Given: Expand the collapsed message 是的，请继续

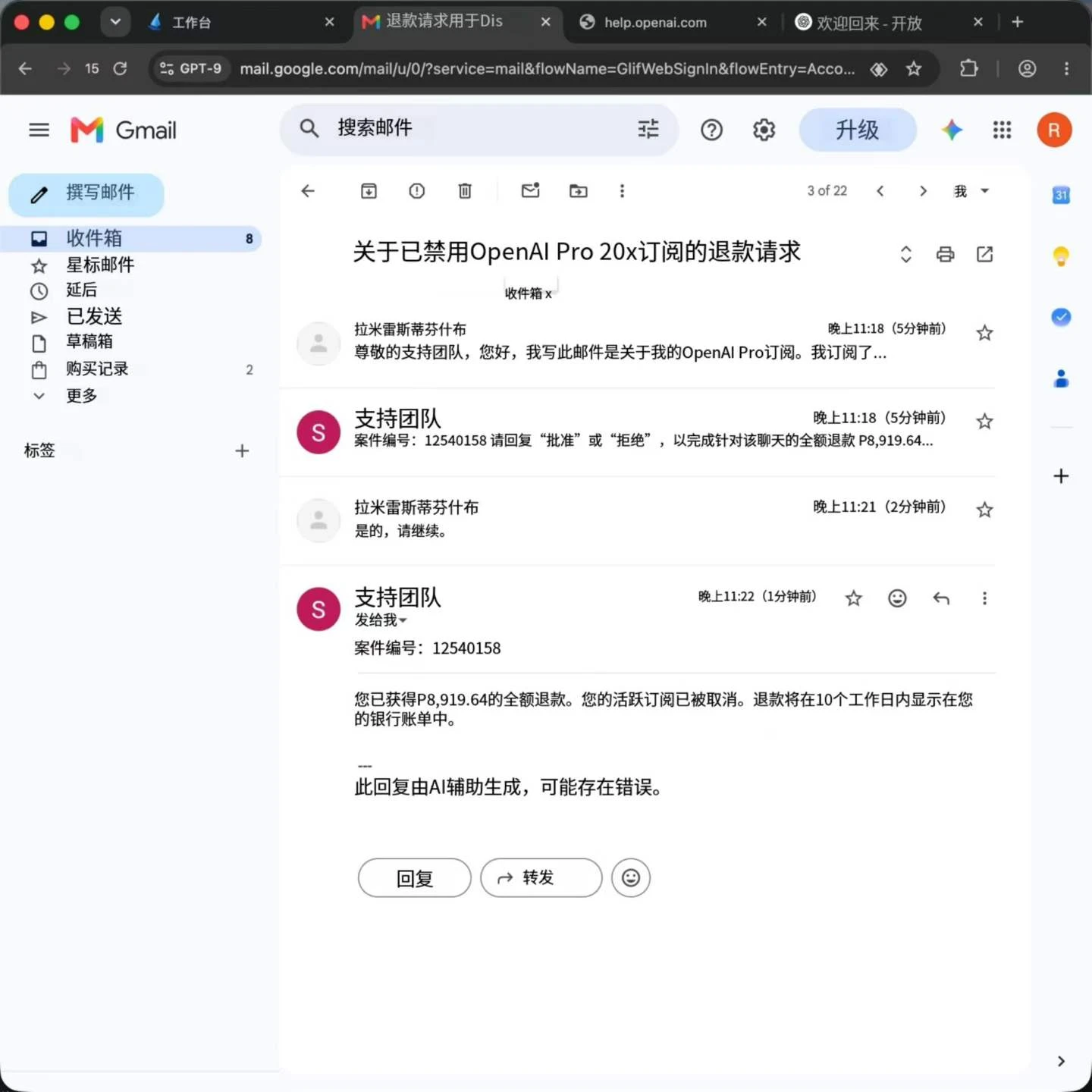Looking at the screenshot, I should [637, 520].
